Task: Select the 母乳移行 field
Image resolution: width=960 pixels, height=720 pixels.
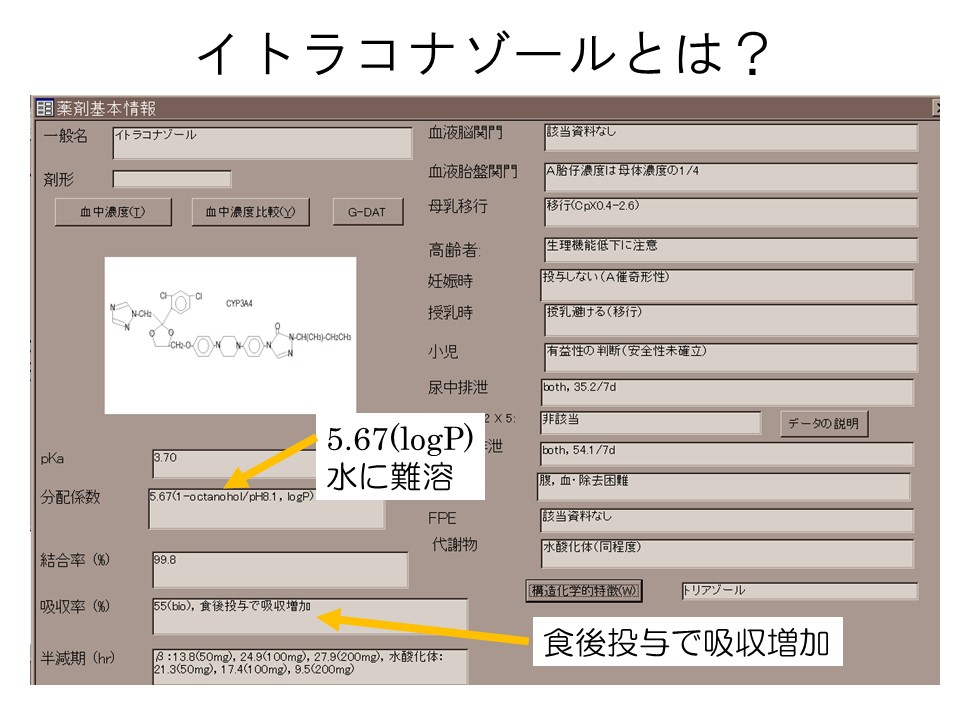Action: [x=729, y=211]
